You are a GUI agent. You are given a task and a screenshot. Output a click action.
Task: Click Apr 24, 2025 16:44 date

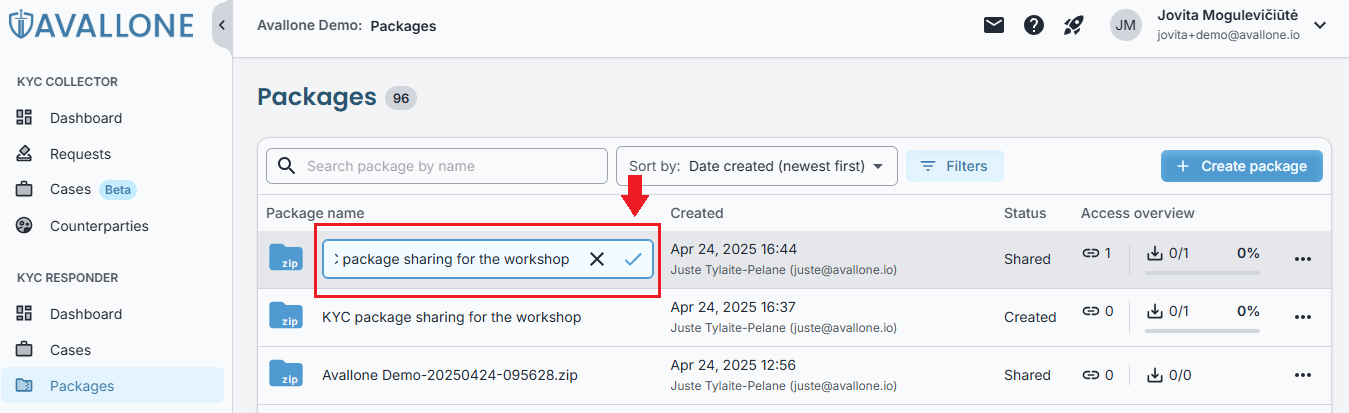point(733,249)
